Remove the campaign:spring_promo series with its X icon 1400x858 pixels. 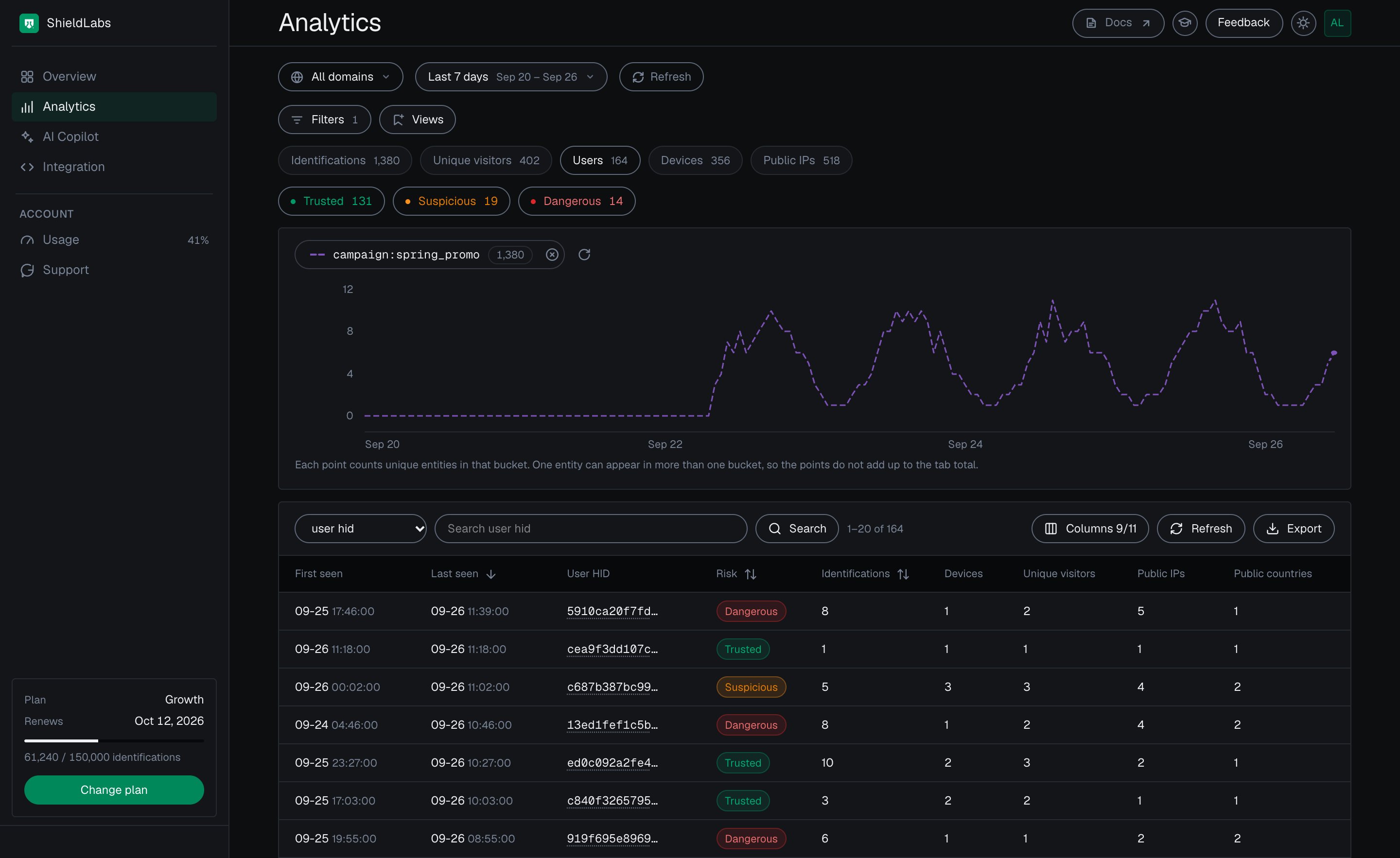pyautogui.click(x=552, y=255)
